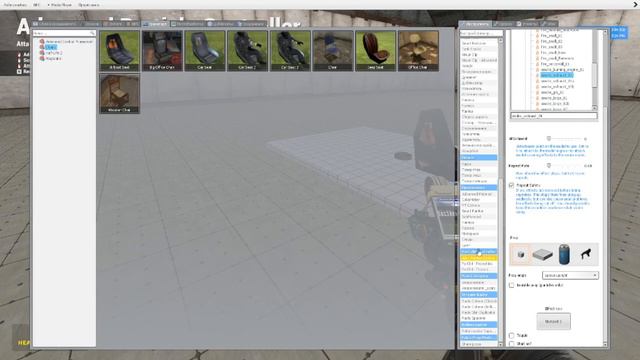Tick the checkbox below the angle dropdown
The image size is (640, 360).
pos(511,285)
